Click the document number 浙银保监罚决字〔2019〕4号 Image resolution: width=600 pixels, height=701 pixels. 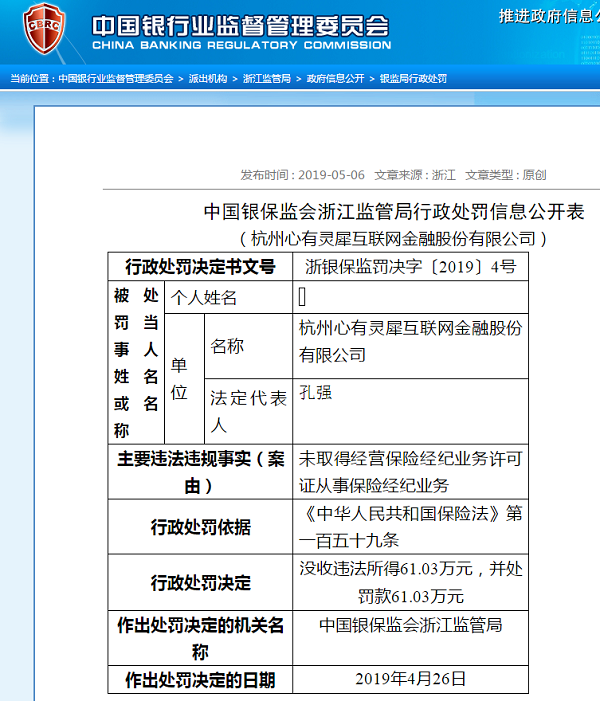point(410,266)
